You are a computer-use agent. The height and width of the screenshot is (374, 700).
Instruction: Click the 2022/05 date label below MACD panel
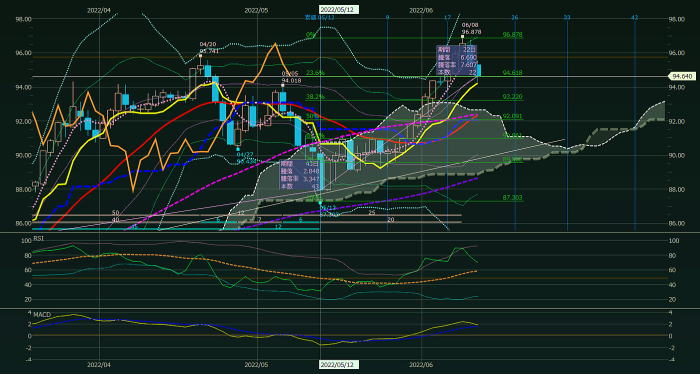[257, 365]
